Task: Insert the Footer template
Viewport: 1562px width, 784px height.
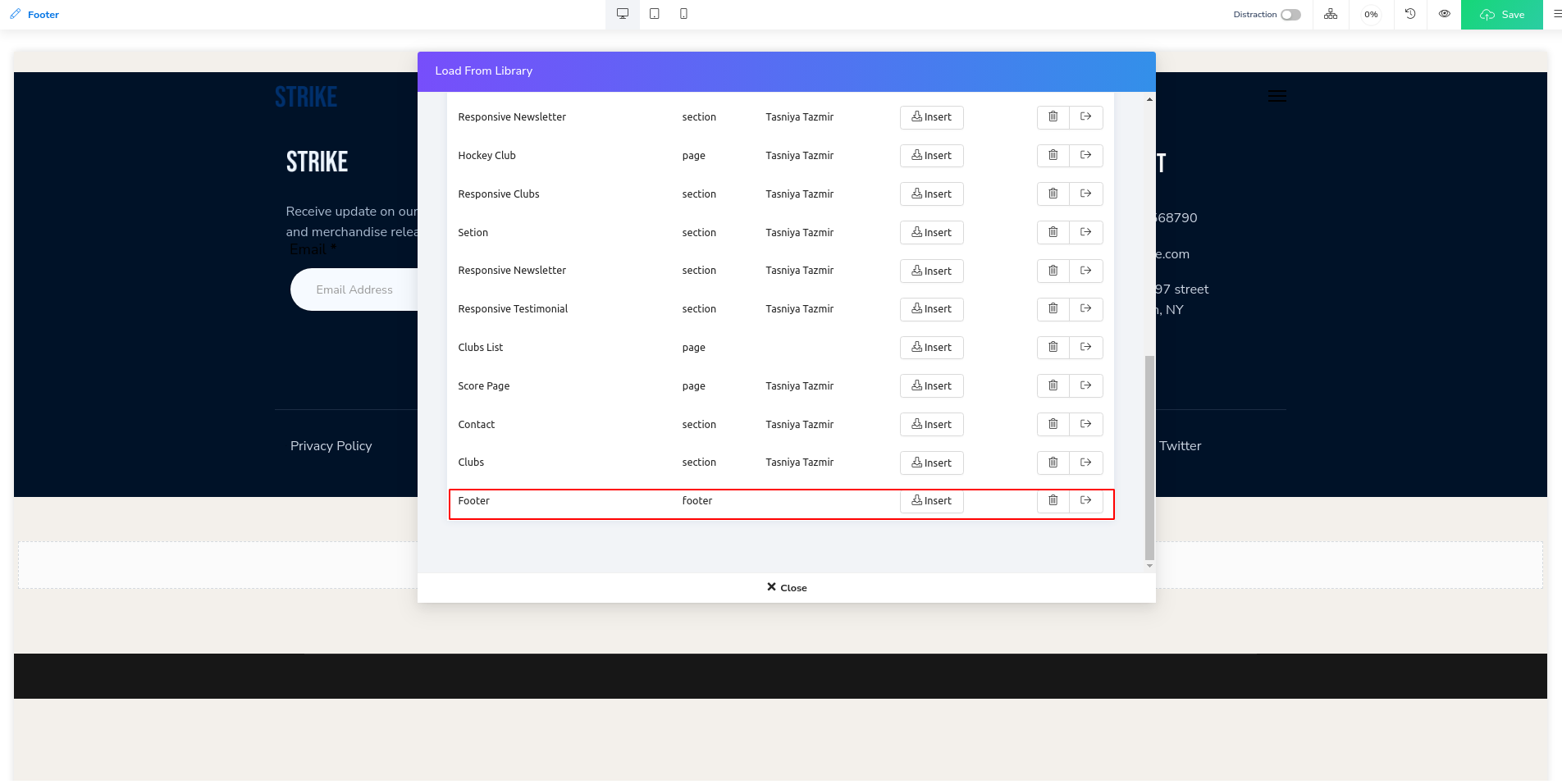Action: coord(931,501)
